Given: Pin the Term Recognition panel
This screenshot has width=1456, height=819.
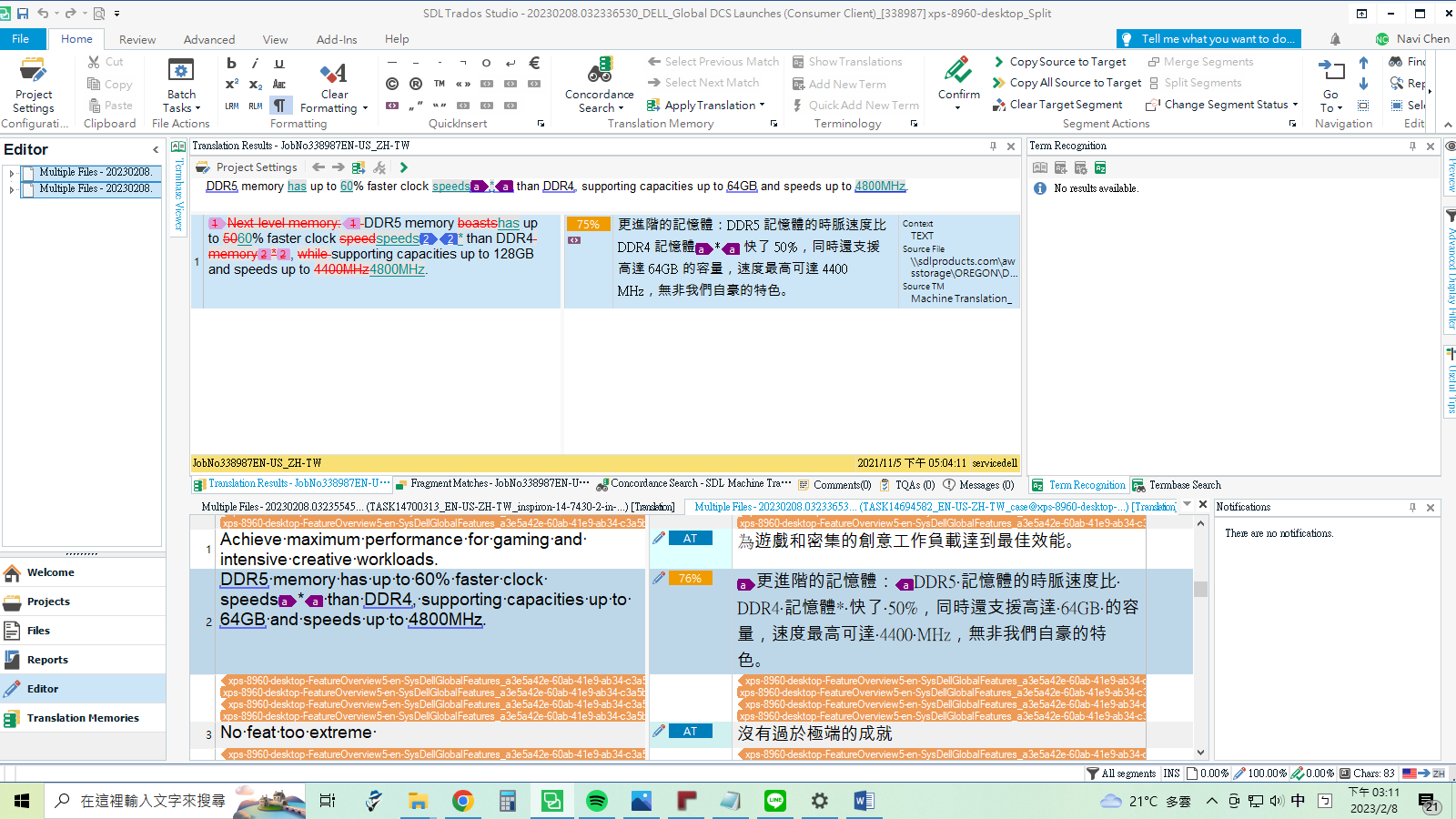Looking at the screenshot, I should coord(1412,147).
